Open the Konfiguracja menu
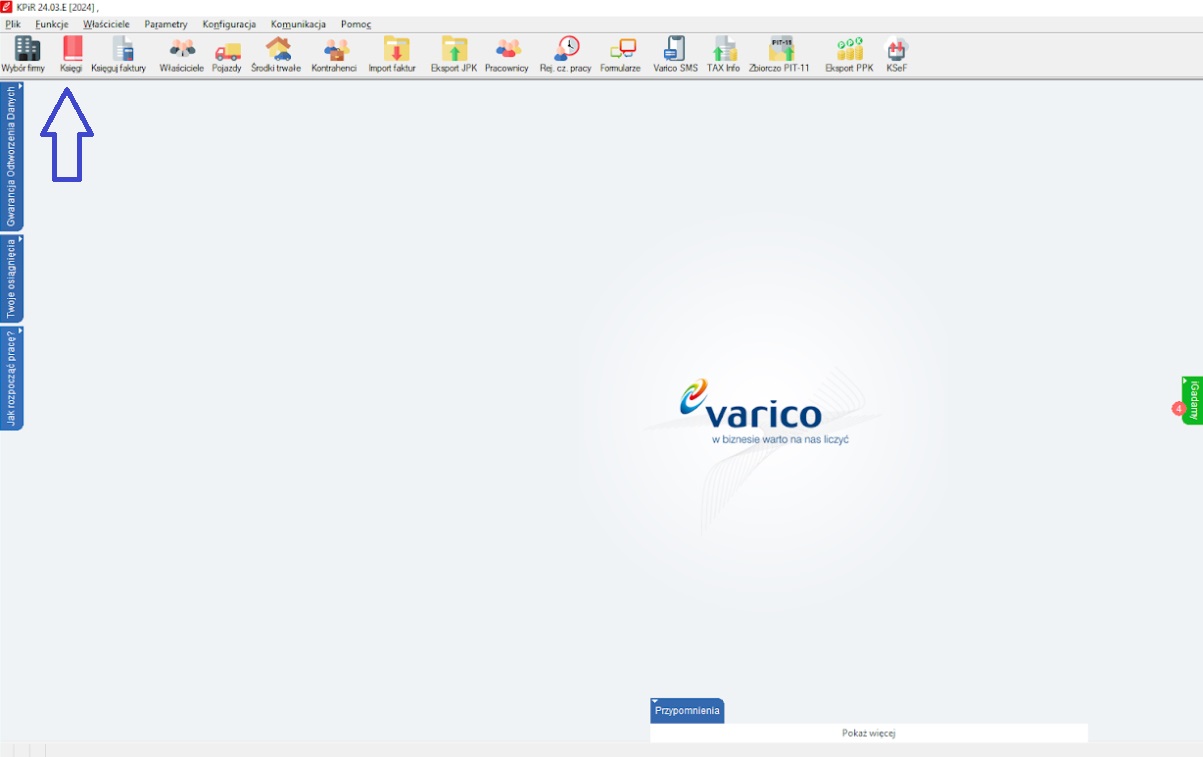Image resolution: width=1203 pixels, height=757 pixels. (x=229, y=24)
